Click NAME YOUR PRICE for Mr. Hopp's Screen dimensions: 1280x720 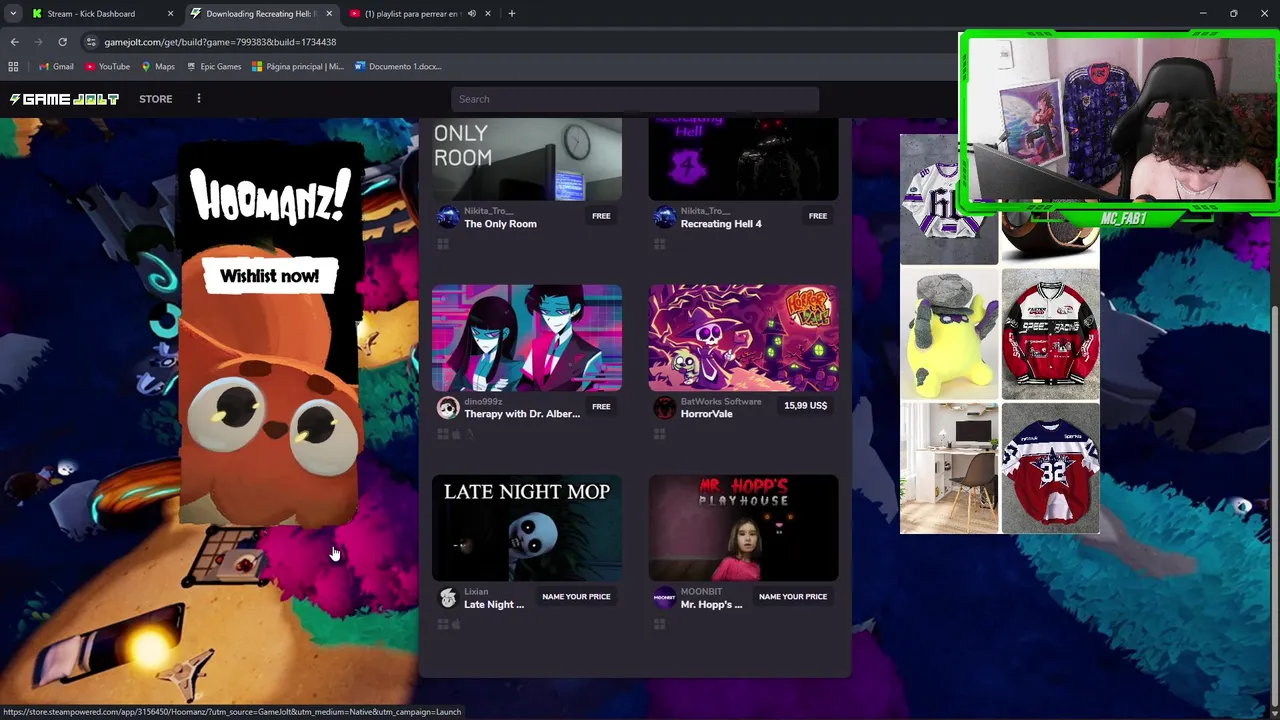793,597
